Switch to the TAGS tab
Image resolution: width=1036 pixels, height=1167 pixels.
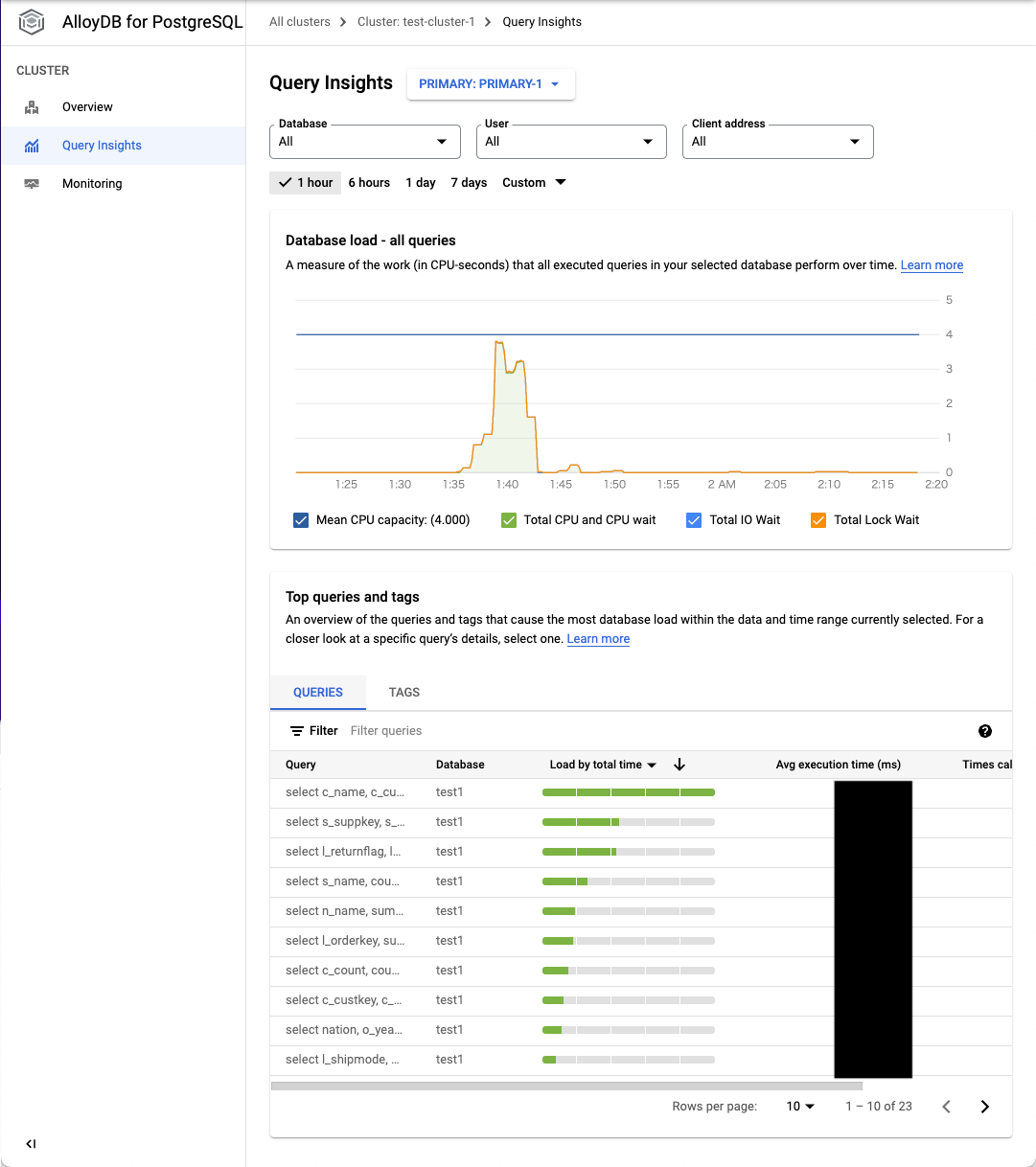click(404, 693)
